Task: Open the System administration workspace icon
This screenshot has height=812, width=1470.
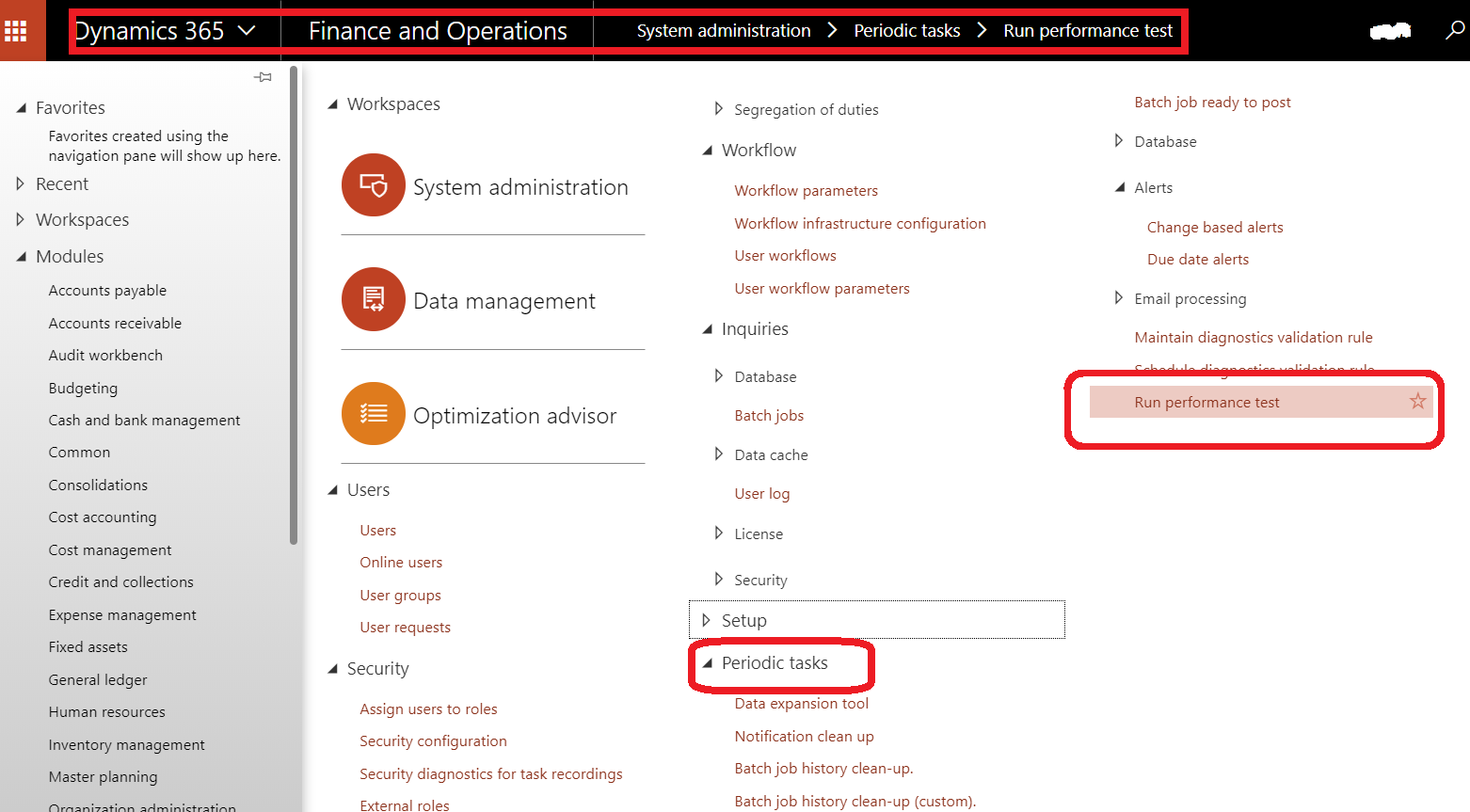Action: pyautogui.click(x=373, y=185)
